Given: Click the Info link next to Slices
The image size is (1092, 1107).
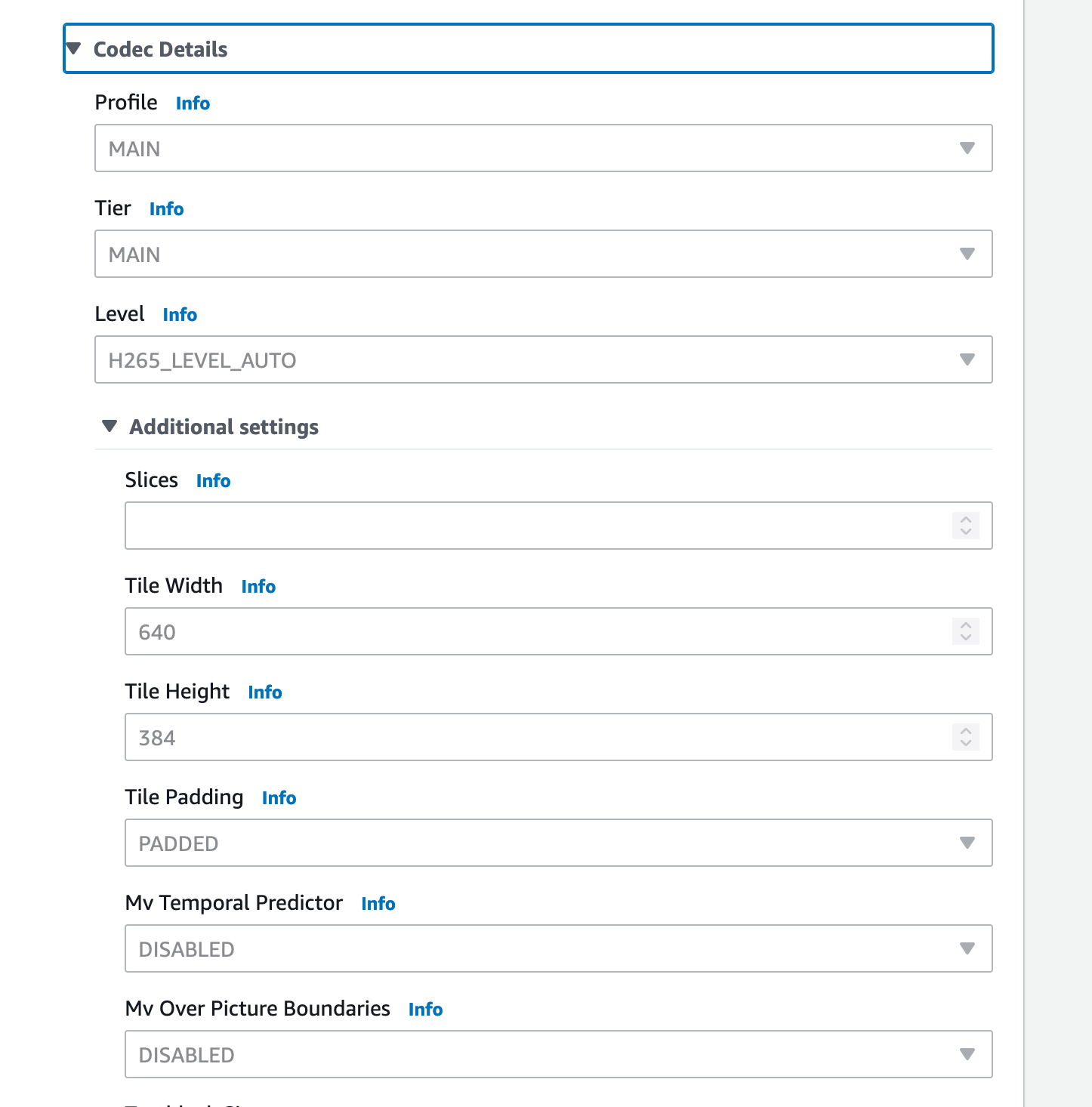Looking at the screenshot, I should (x=213, y=481).
